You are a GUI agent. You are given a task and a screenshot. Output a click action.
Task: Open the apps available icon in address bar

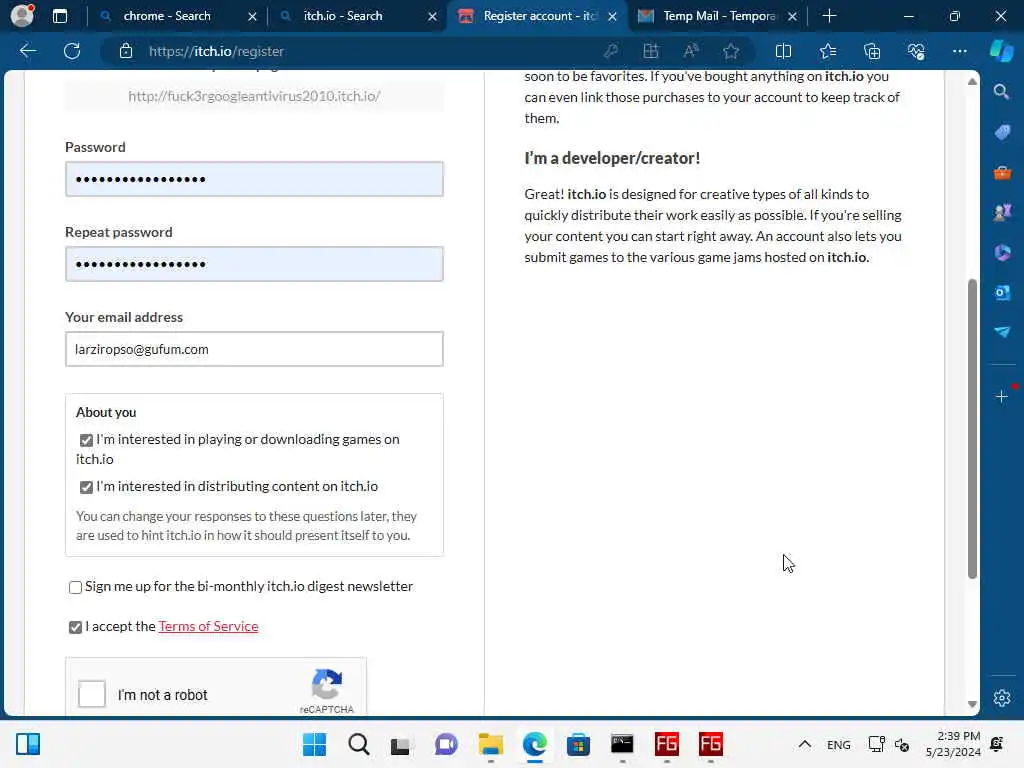tap(650, 51)
